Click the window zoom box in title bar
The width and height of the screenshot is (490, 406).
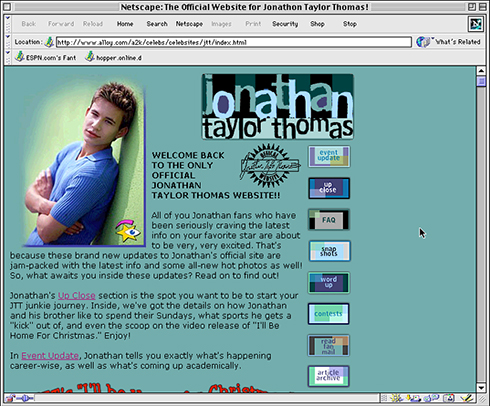pyautogui.click(x=472, y=7)
